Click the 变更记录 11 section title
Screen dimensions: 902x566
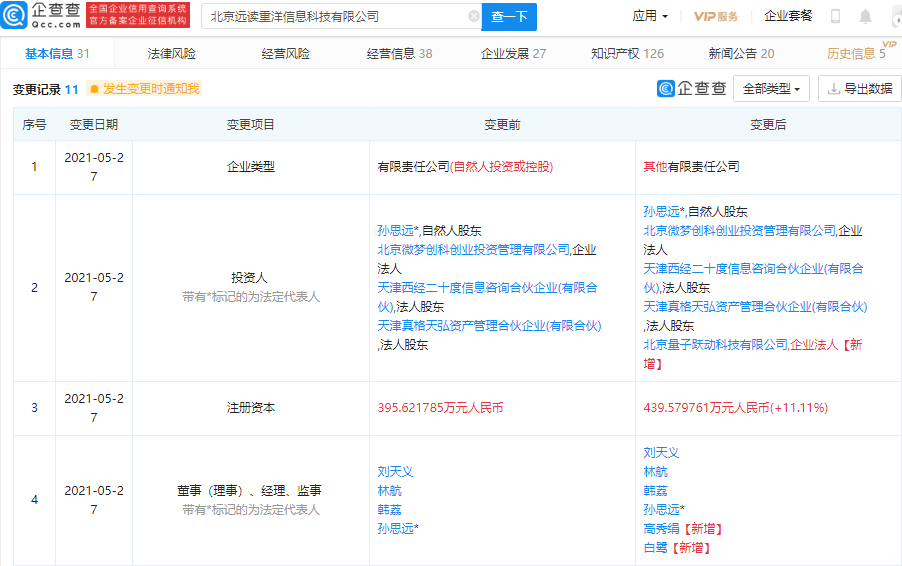(x=45, y=89)
